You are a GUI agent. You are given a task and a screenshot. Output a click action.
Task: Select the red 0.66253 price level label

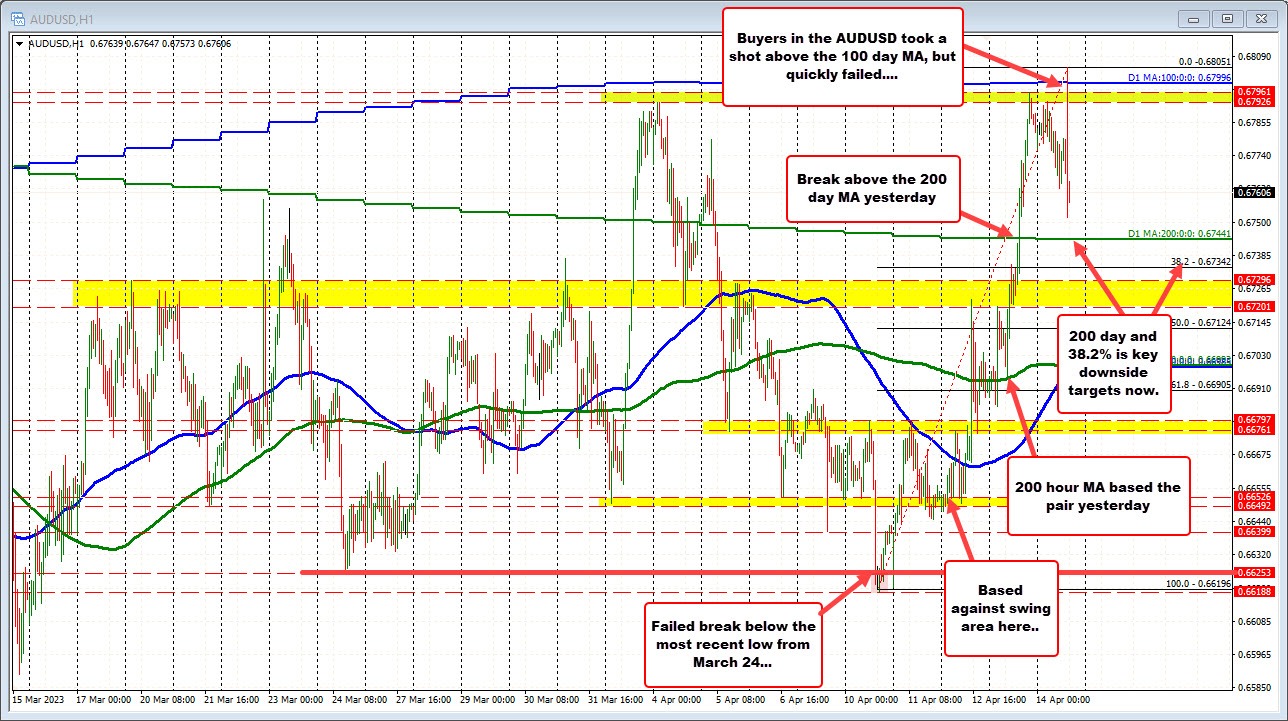(x=1252, y=573)
